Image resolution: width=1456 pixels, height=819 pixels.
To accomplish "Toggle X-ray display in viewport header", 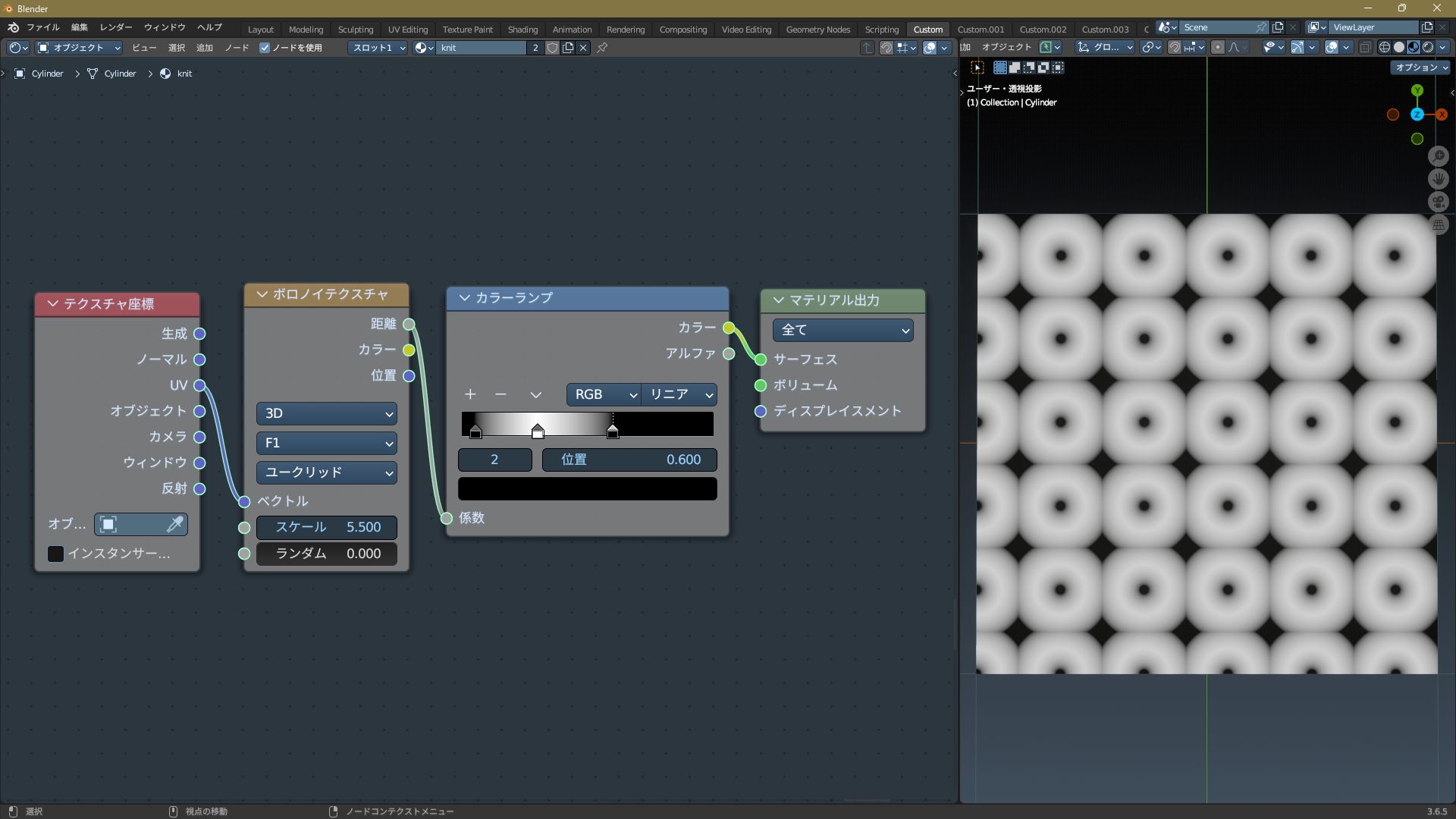I will pyautogui.click(x=1365, y=47).
